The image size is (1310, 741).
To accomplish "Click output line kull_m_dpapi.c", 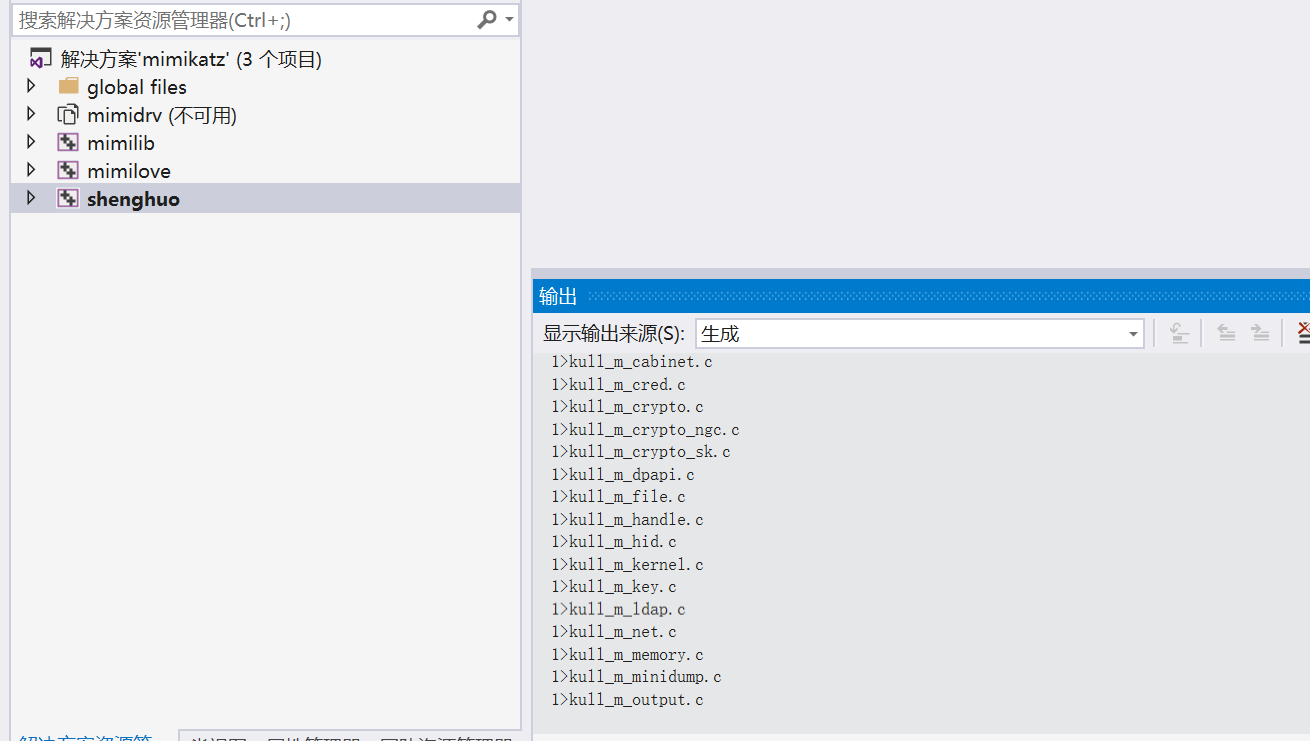I will point(623,475).
